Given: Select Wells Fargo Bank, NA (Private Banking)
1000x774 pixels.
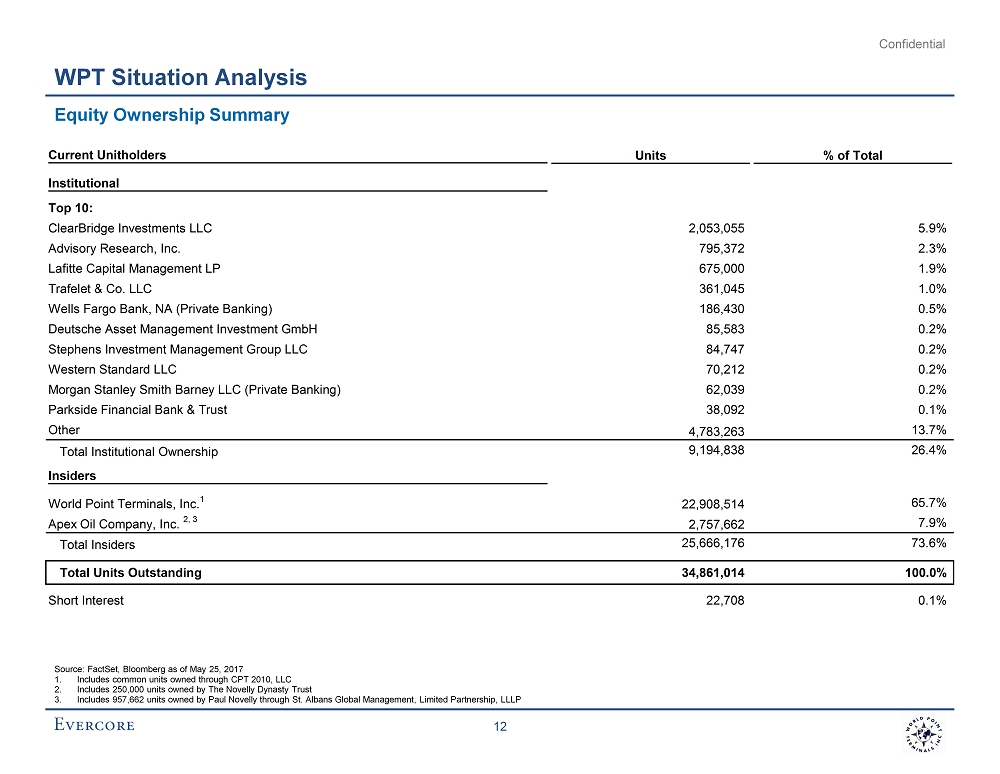Looking at the screenshot, I should coord(160,309).
